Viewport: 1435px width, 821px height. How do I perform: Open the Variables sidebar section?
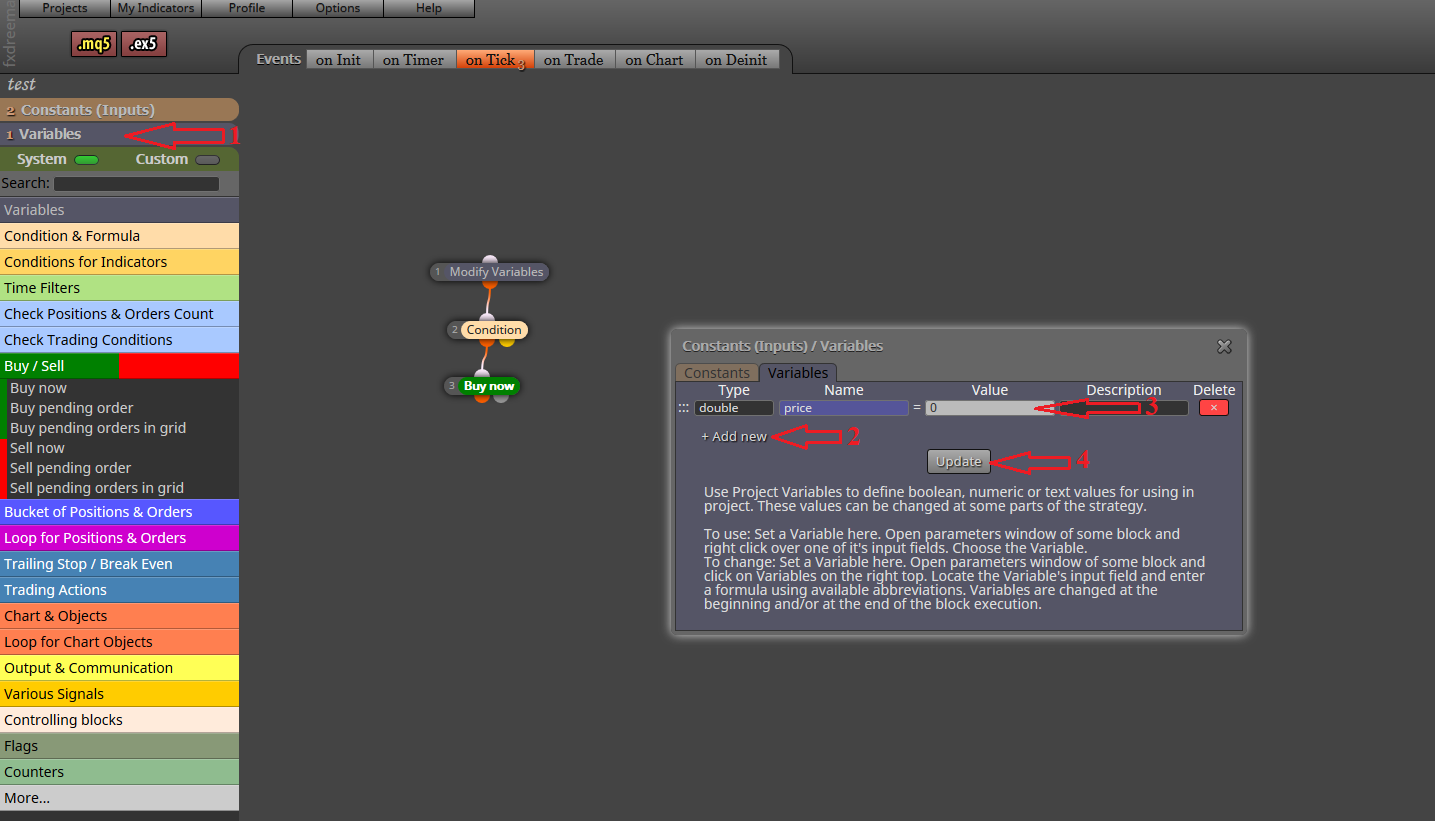119,134
